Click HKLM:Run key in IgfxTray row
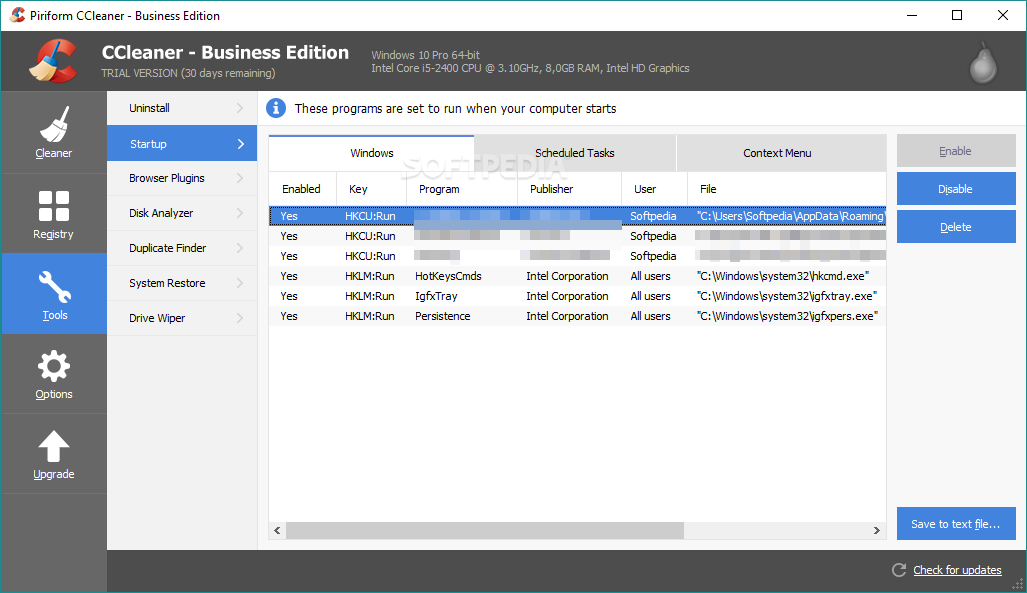 [x=369, y=296]
